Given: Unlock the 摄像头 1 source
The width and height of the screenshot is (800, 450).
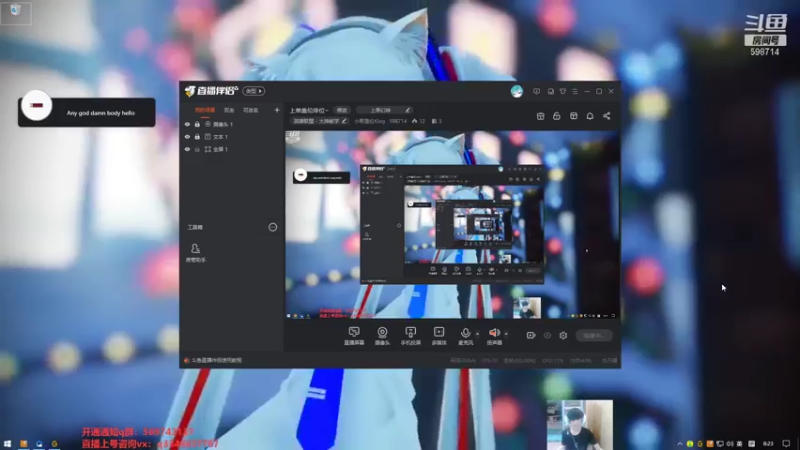Looking at the screenshot, I should point(197,124).
